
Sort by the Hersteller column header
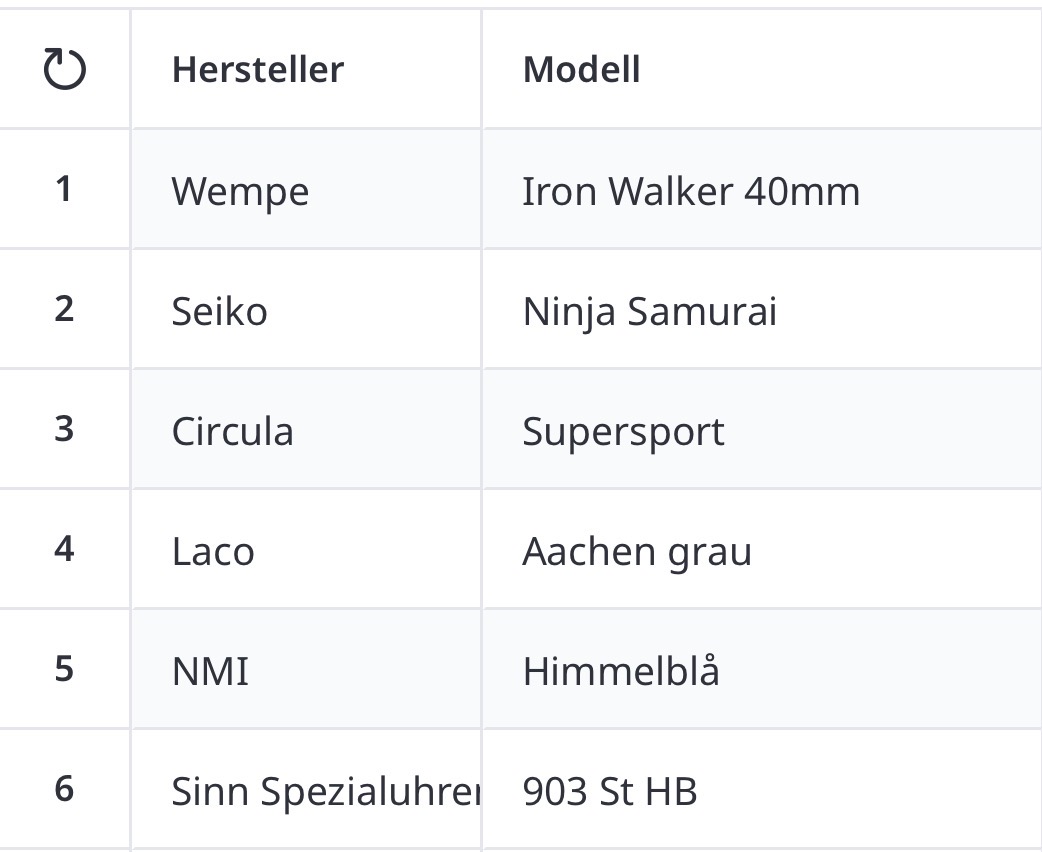click(258, 70)
